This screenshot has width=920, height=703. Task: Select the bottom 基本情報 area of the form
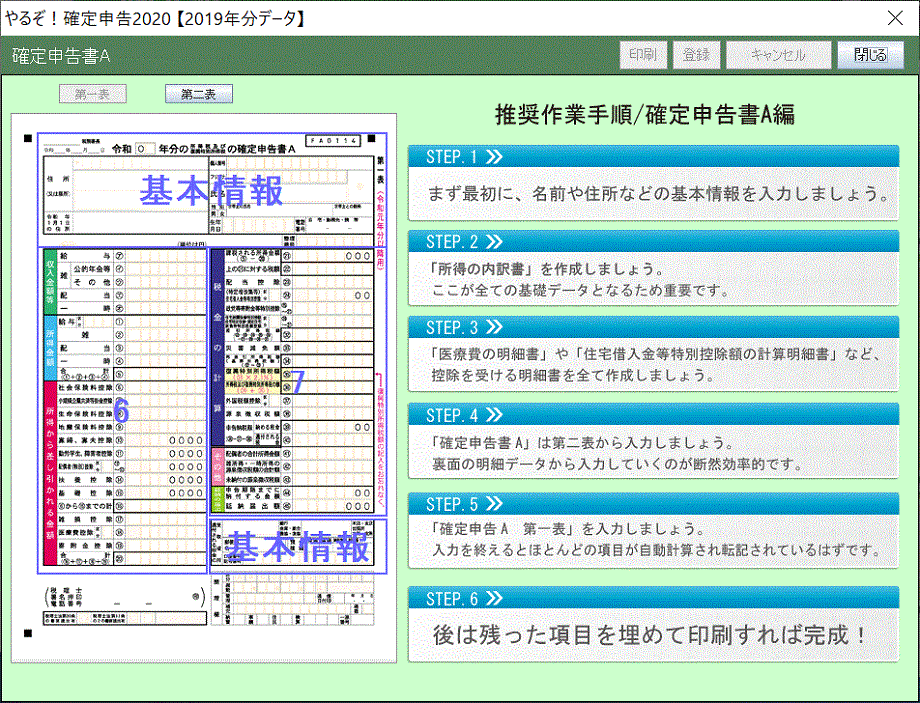[298, 546]
